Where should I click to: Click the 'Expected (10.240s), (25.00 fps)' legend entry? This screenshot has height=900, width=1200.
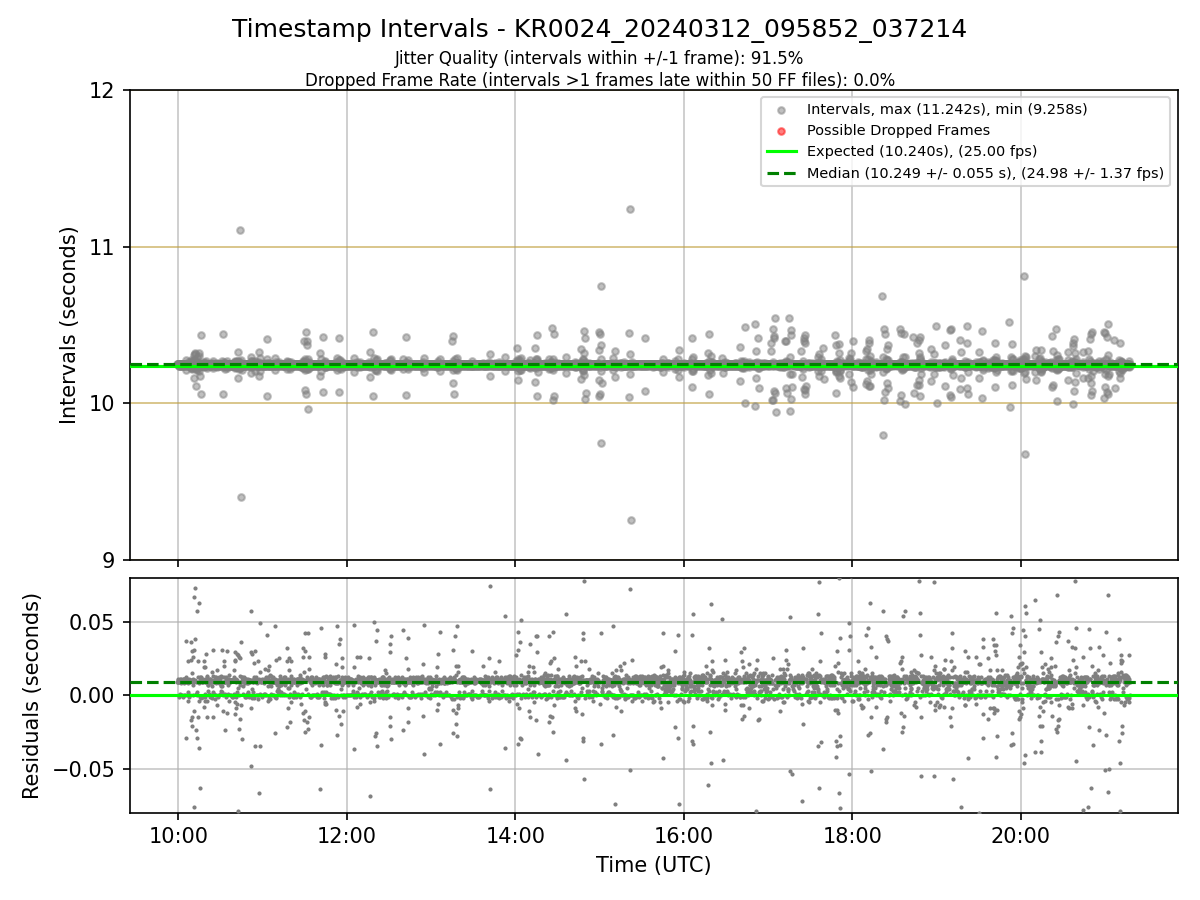click(921, 151)
